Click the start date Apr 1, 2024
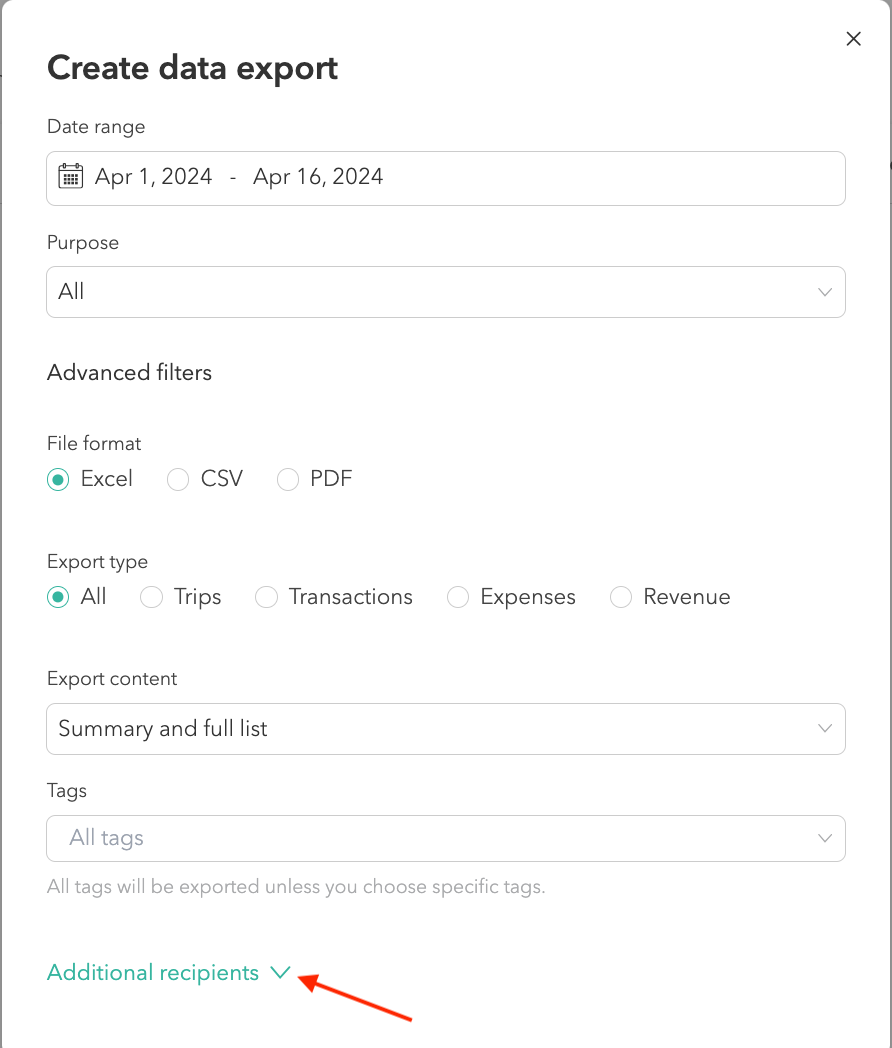This screenshot has height=1048, width=892. [x=153, y=177]
